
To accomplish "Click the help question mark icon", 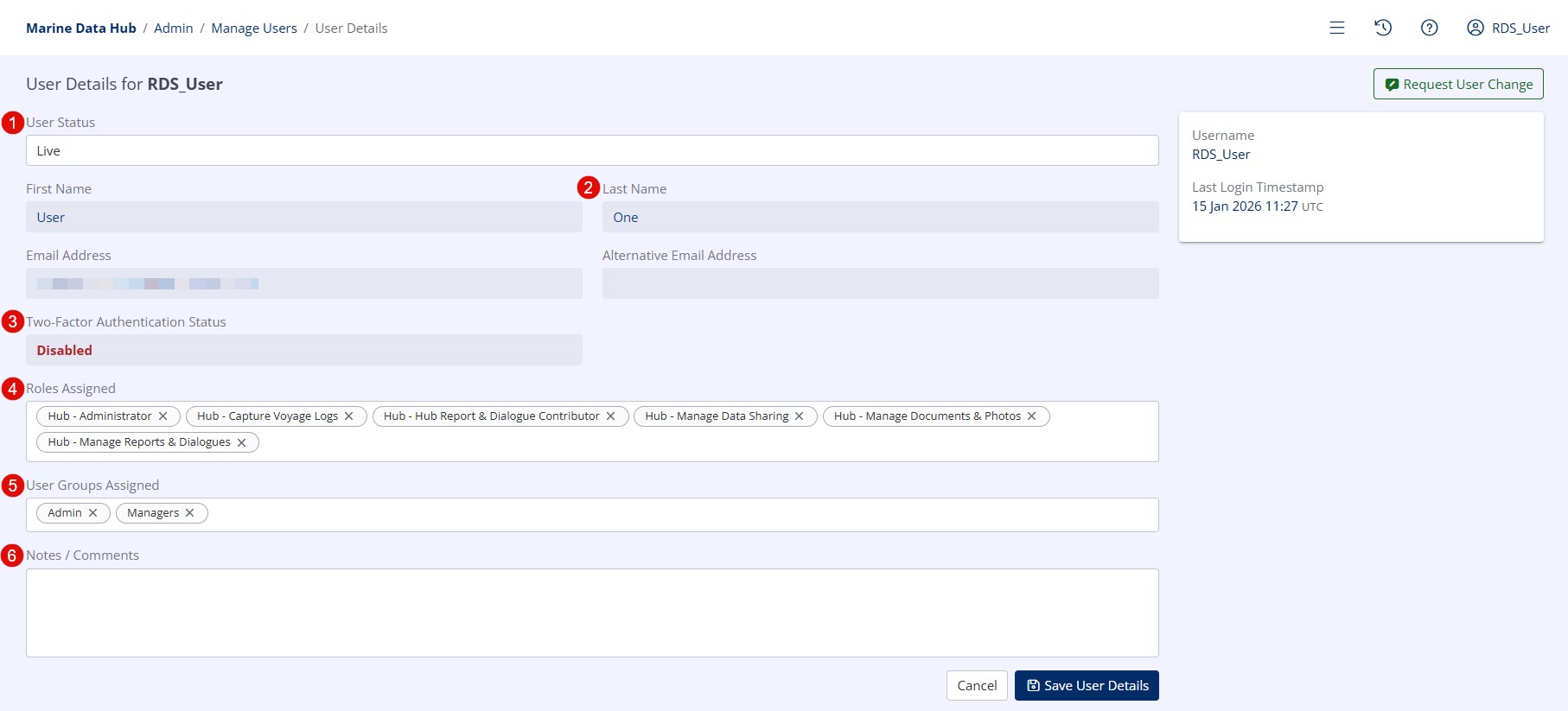I will coord(1429,28).
